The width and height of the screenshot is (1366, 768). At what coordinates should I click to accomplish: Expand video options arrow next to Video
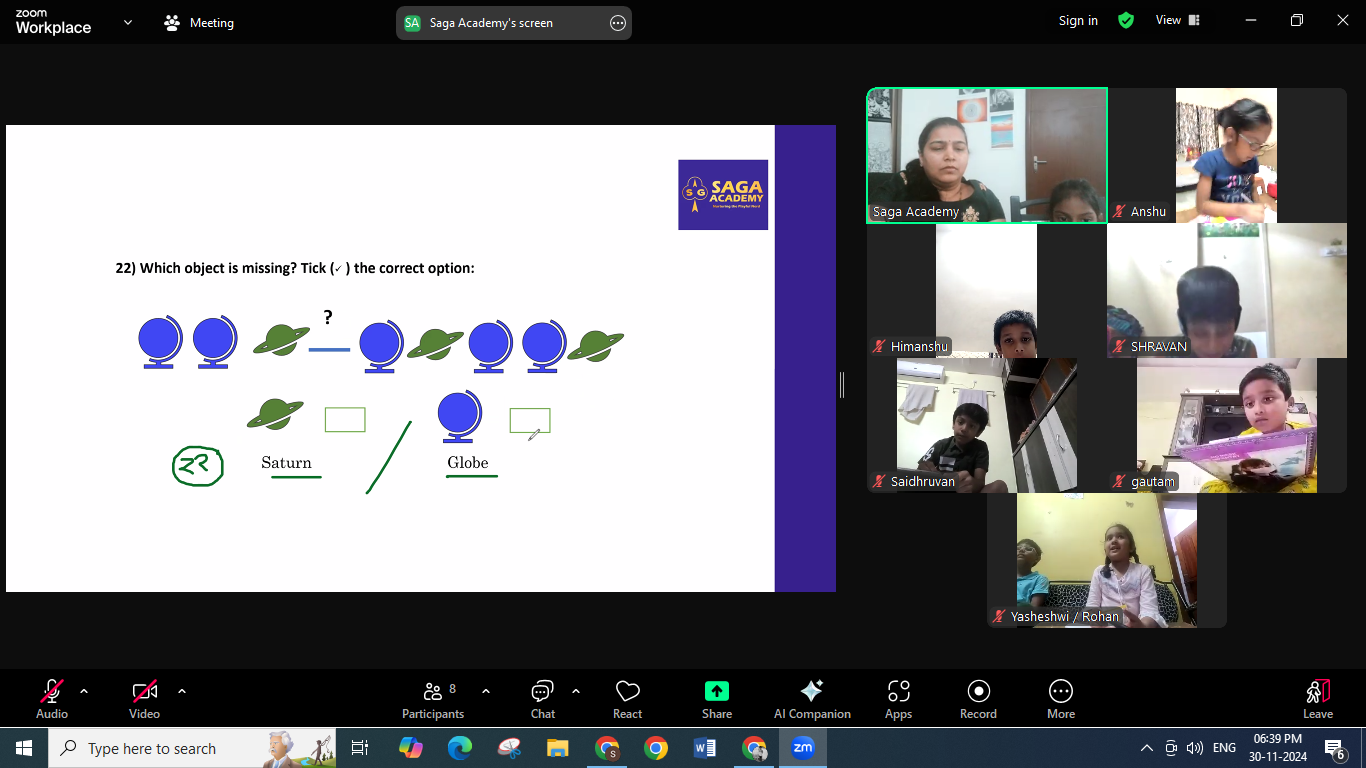click(182, 691)
